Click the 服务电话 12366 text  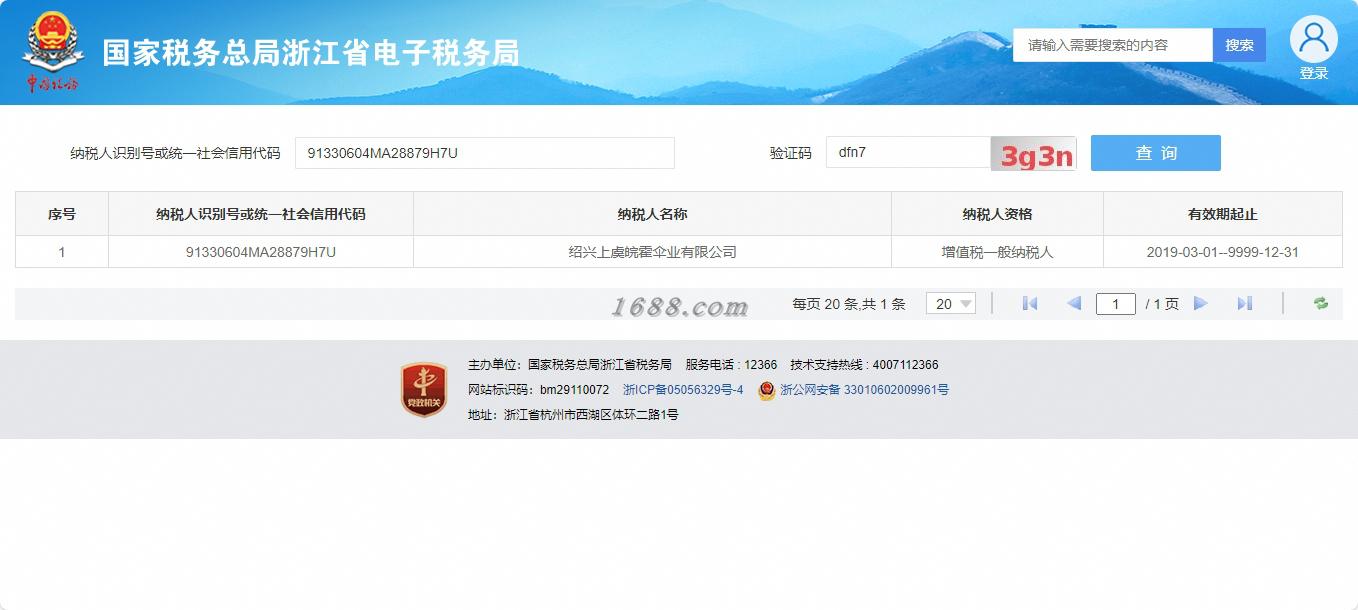tap(731, 365)
